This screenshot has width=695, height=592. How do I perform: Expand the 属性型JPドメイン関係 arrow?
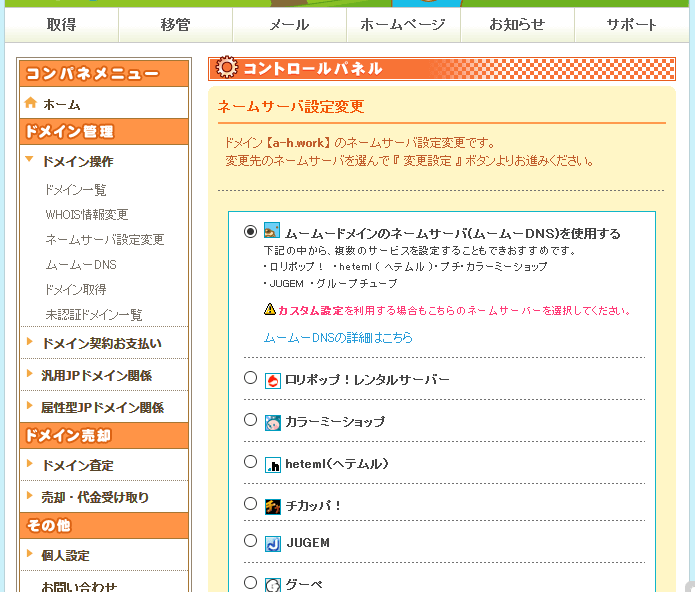pos(29,405)
